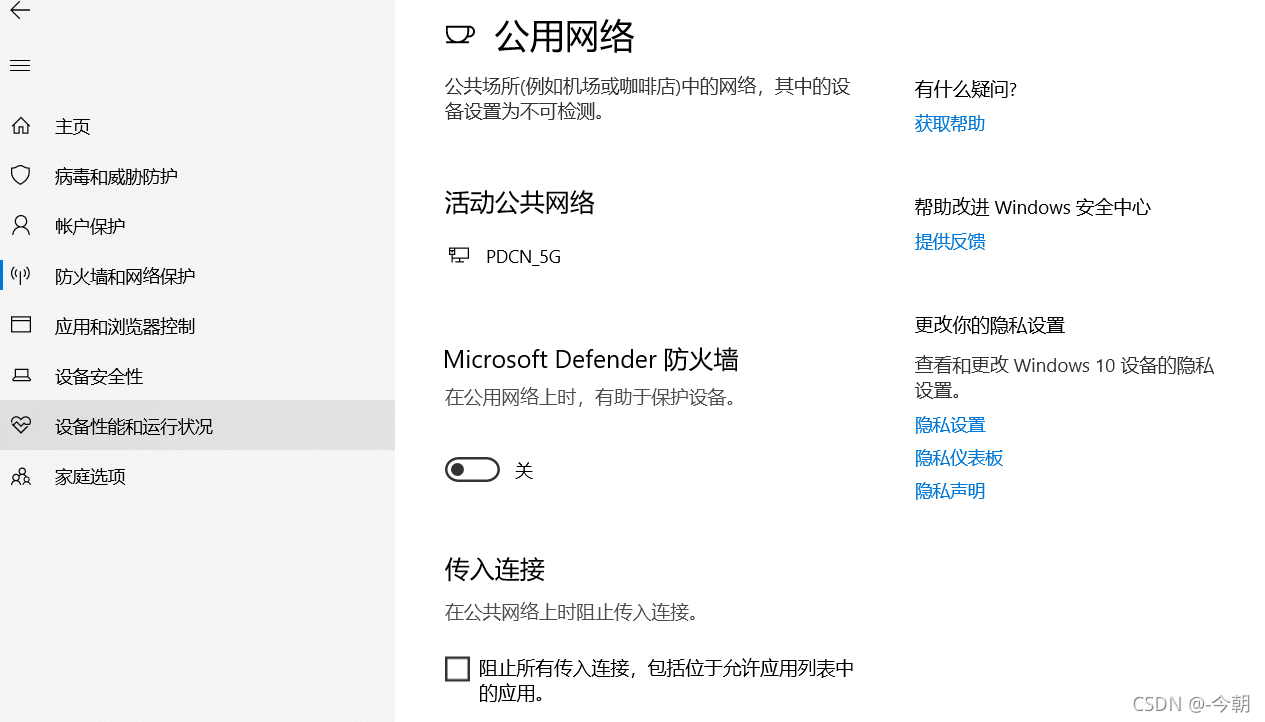Click the Home house icon
Viewport: 1265px width, 722px height.
tap(20, 126)
